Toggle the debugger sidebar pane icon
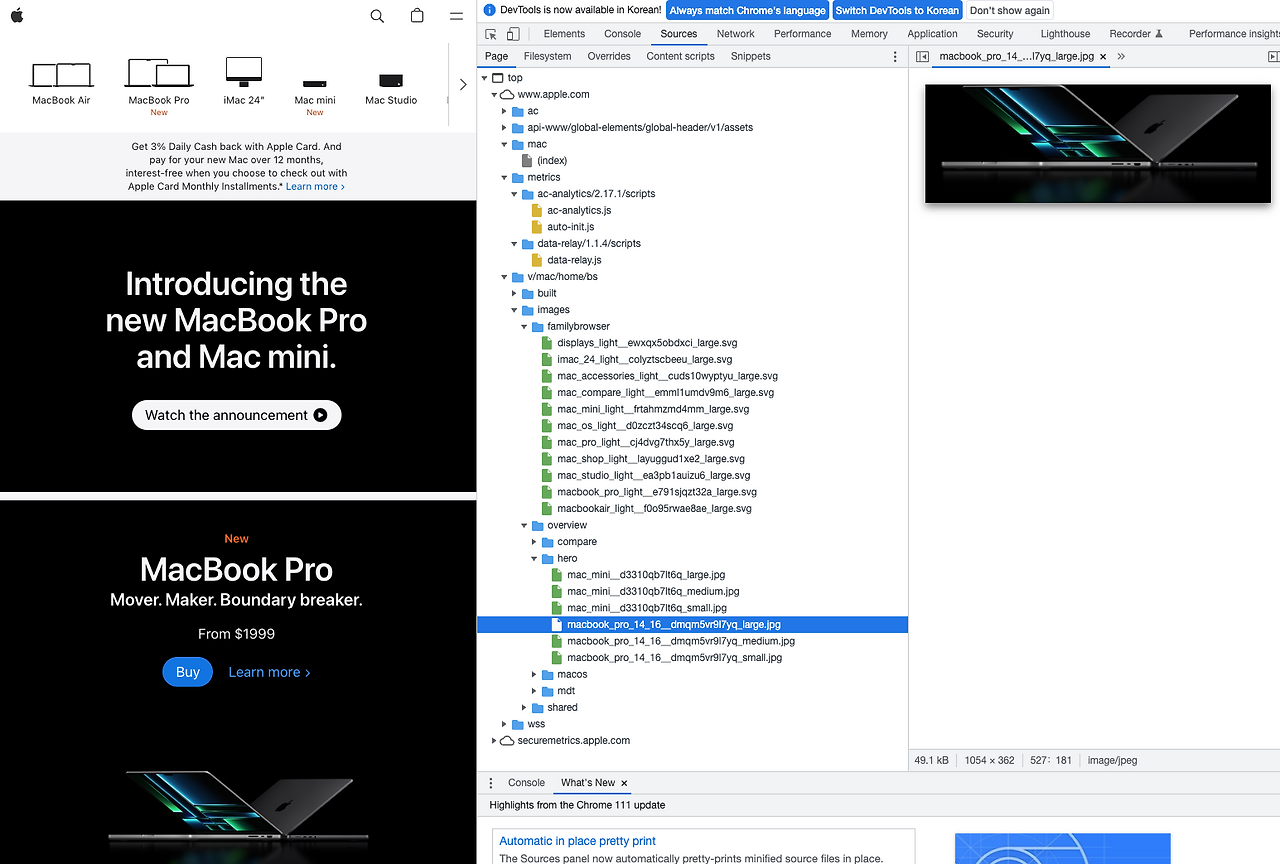The image size is (1280, 864). [1272, 57]
